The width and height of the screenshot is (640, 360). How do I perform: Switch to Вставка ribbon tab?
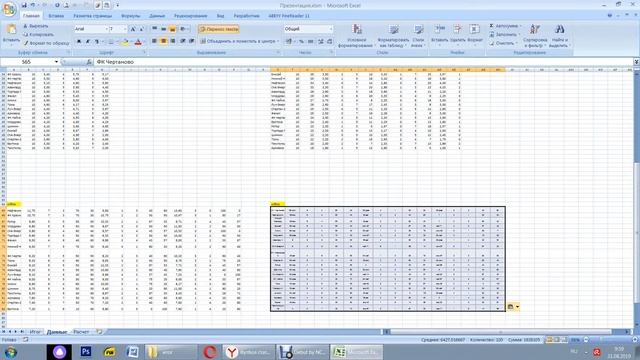pyautogui.click(x=56, y=16)
